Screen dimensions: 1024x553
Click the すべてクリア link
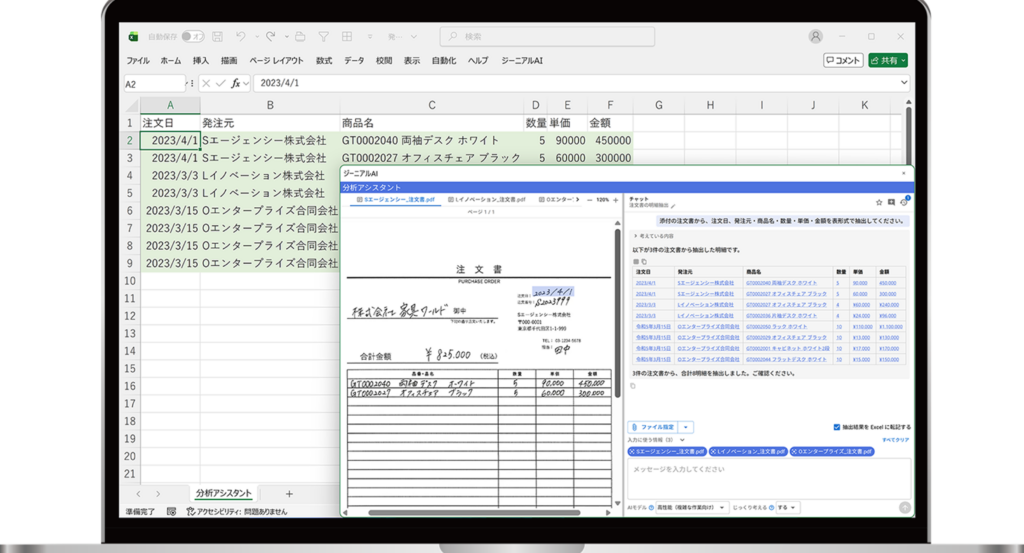tap(895, 440)
